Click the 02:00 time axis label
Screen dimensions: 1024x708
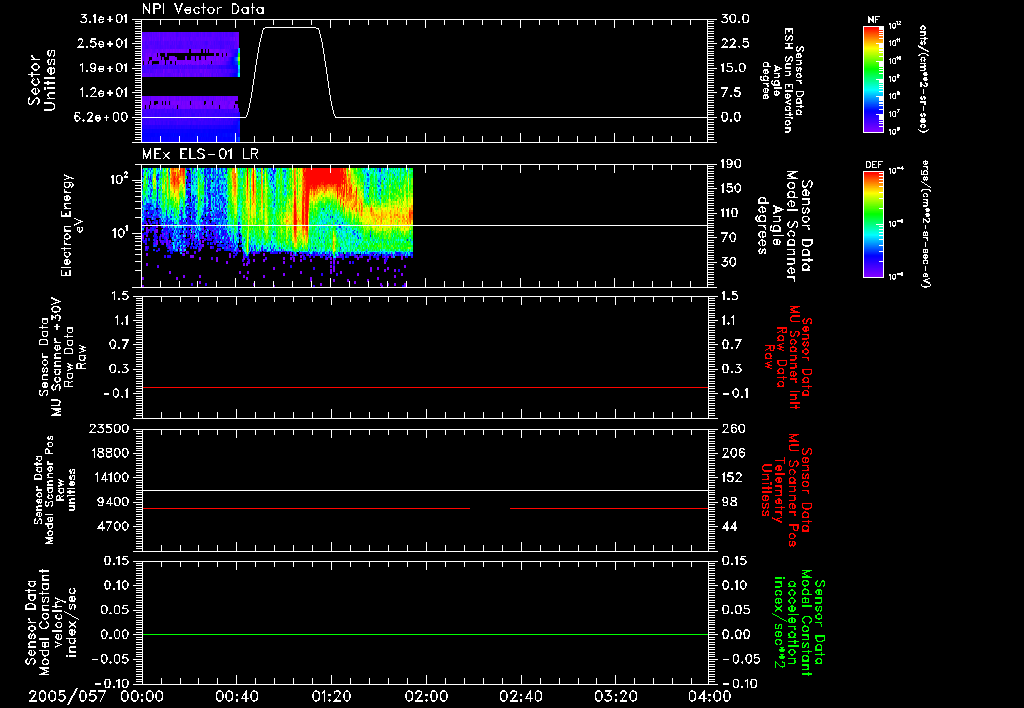pos(426,696)
